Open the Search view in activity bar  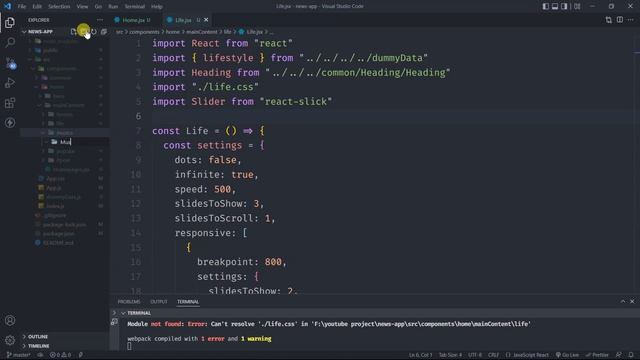[x=10, y=42]
